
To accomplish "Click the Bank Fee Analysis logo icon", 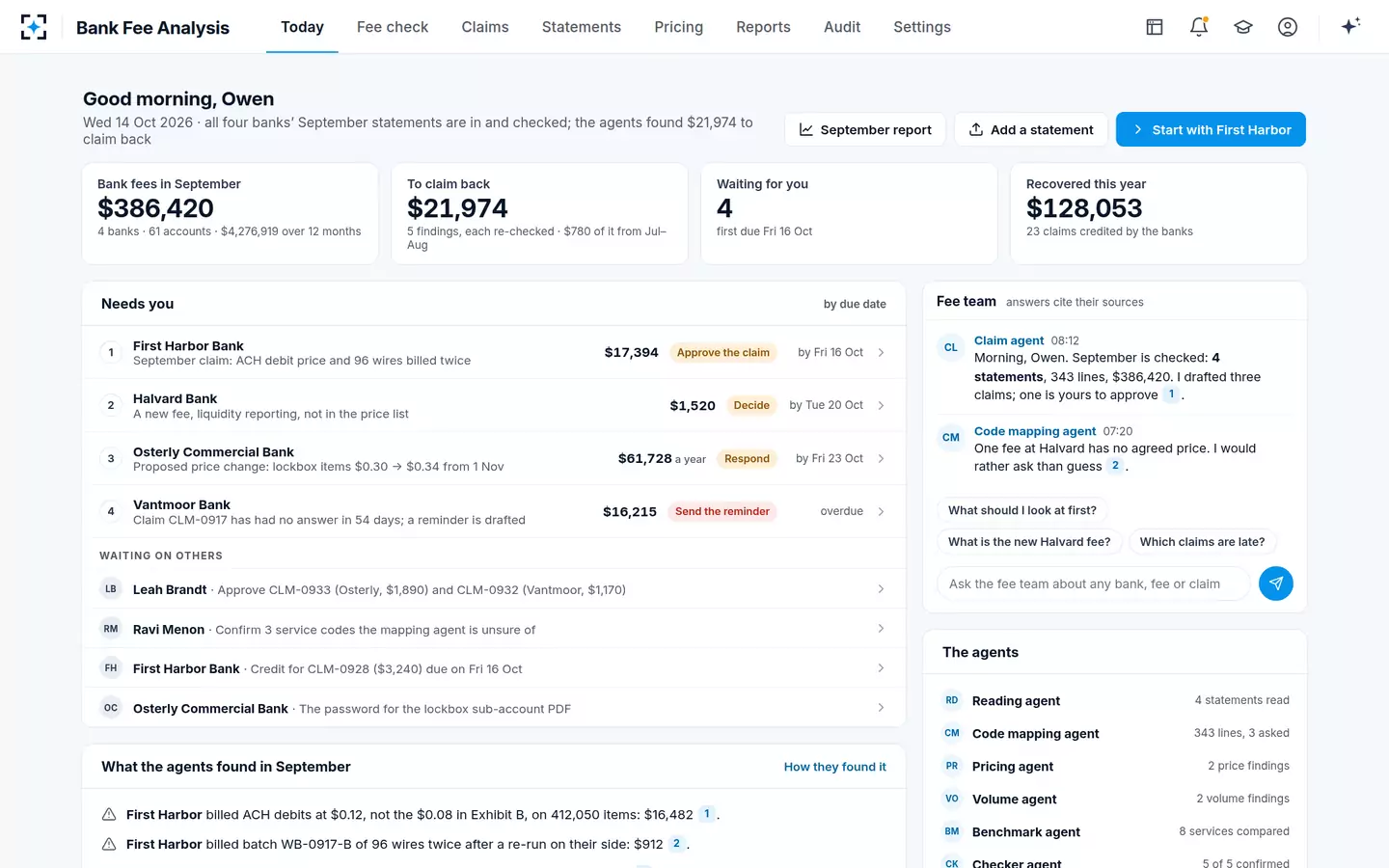I will click(34, 27).
